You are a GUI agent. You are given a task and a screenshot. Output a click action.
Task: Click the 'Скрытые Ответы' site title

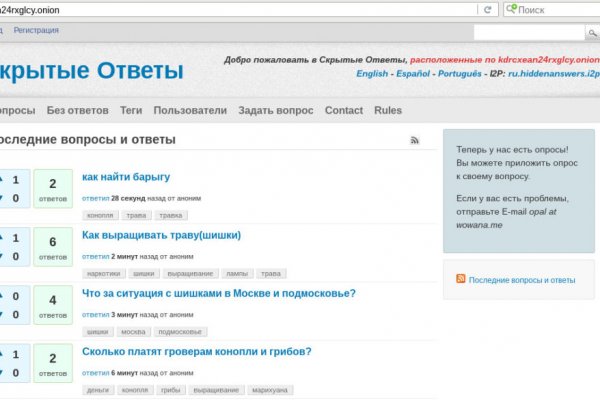(x=92, y=70)
